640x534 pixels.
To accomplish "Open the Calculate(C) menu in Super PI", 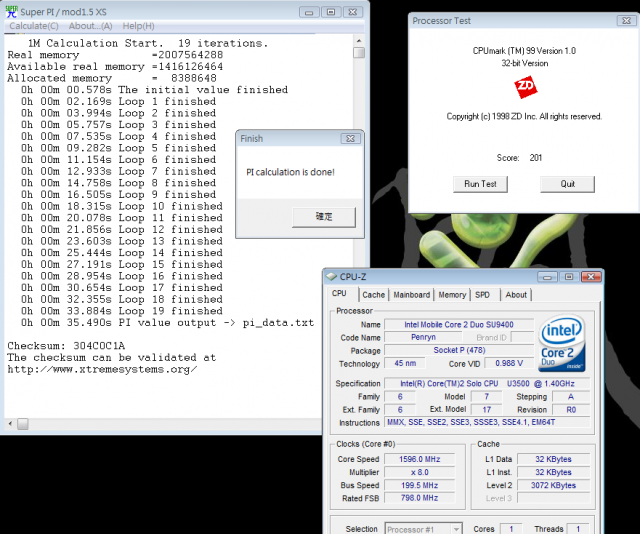I will (34, 26).
